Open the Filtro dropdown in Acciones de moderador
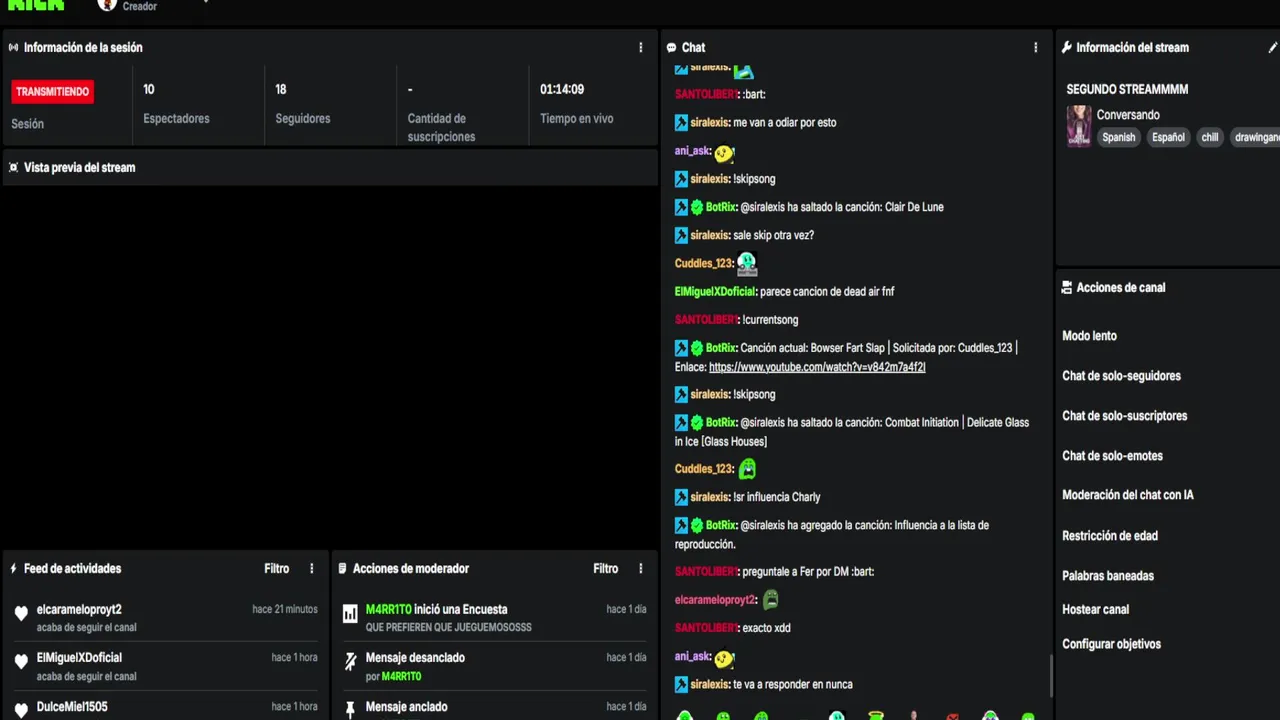Image resolution: width=1280 pixels, height=720 pixels. point(606,568)
